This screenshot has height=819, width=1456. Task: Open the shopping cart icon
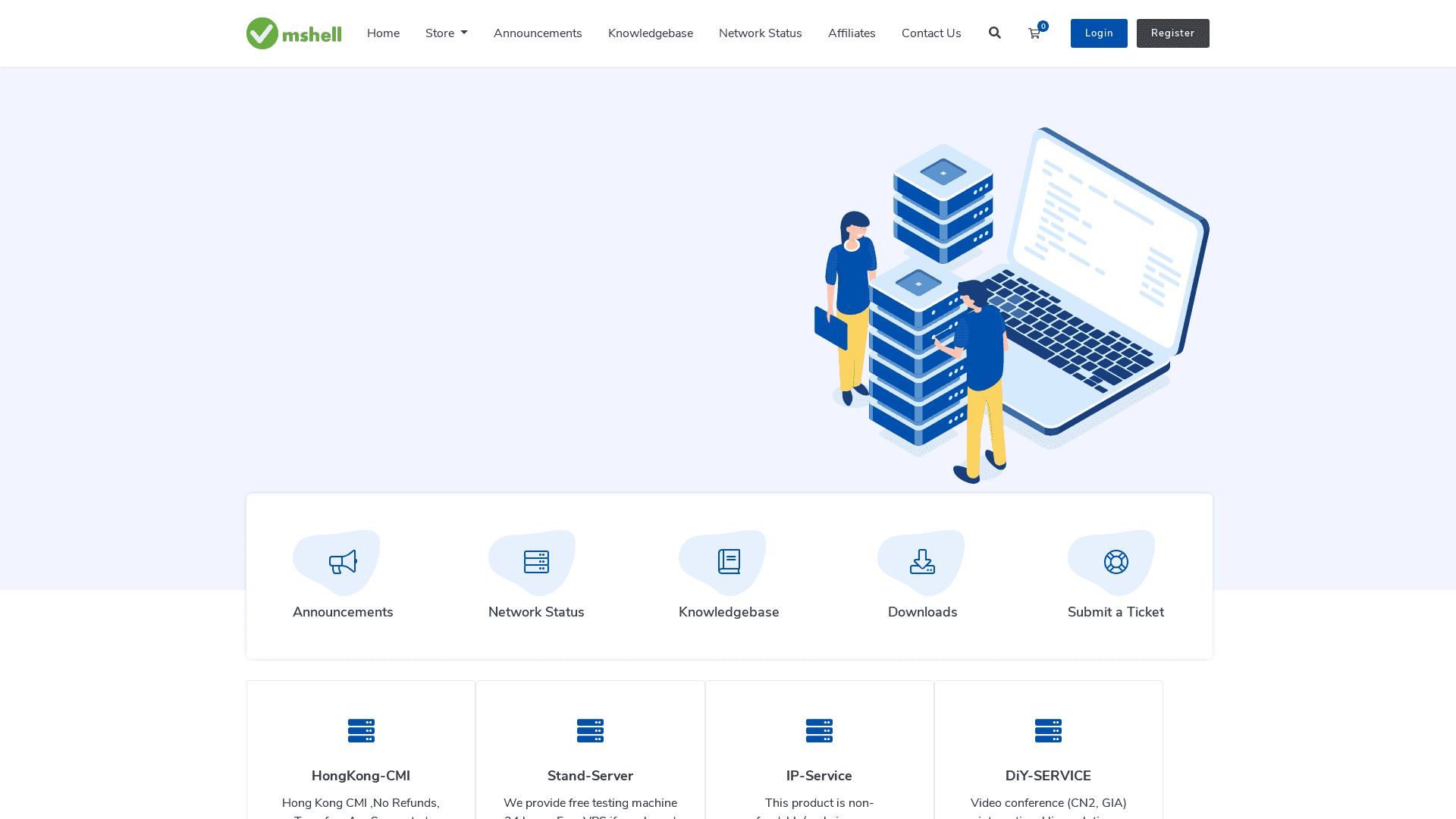(1034, 33)
